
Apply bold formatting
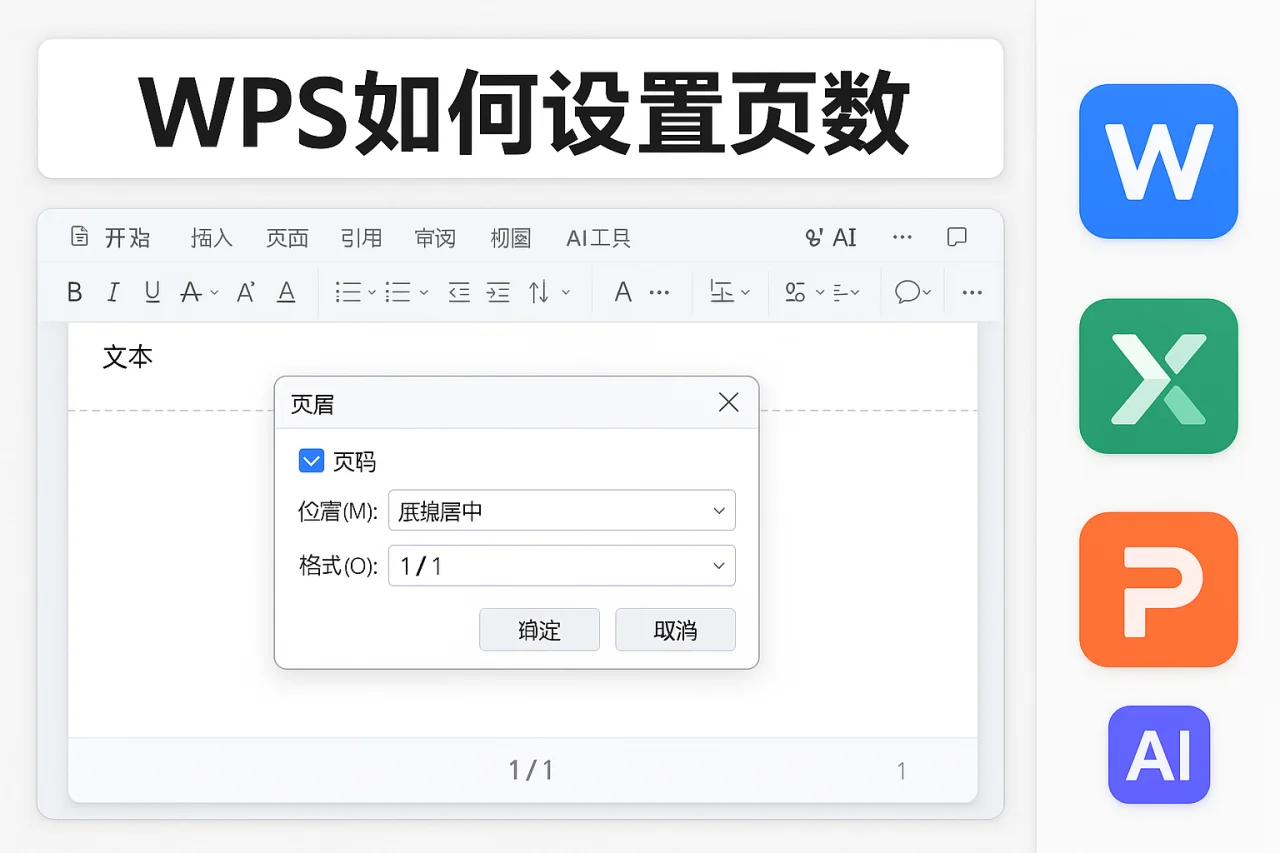(74, 291)
